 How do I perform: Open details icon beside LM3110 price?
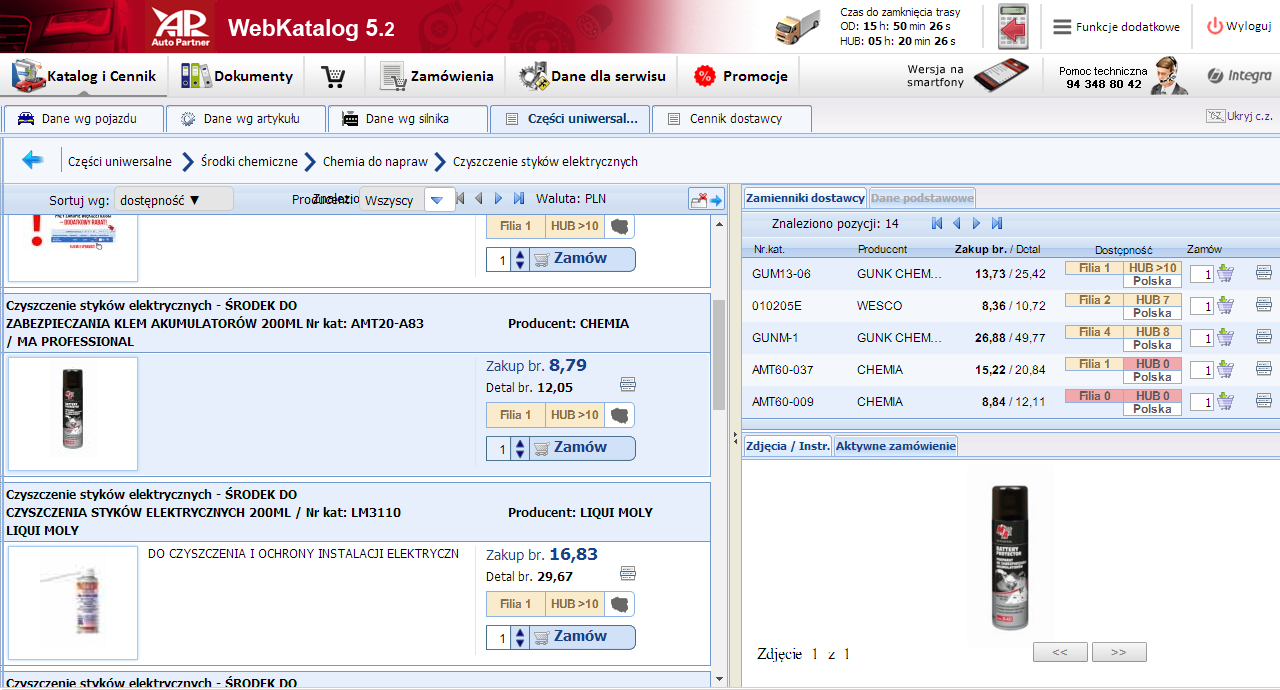pyautogui.click(x=628, y=573)
